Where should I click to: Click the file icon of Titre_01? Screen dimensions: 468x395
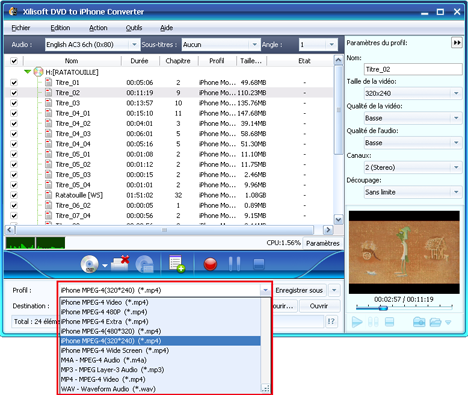(49, 82)
